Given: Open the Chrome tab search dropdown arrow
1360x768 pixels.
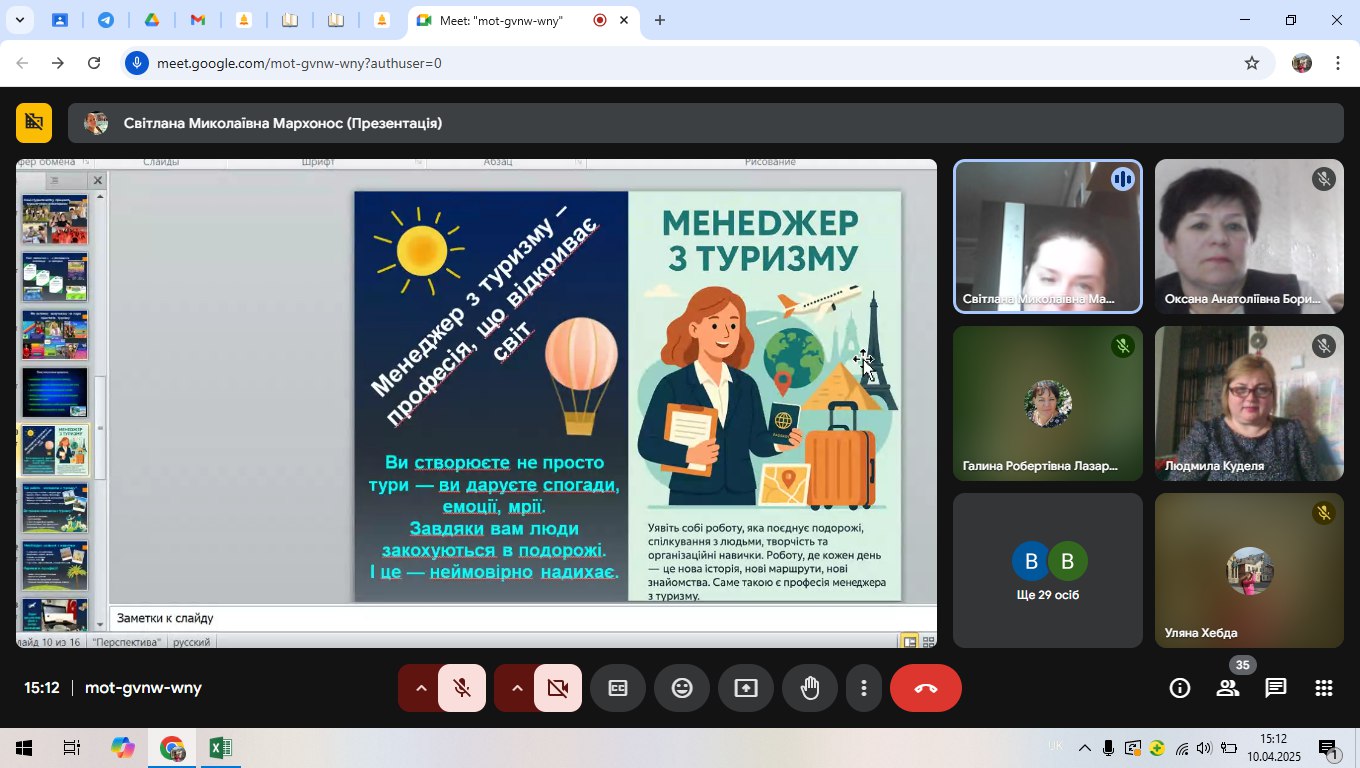Looking at the screenshot, I should tap(19, 20).
